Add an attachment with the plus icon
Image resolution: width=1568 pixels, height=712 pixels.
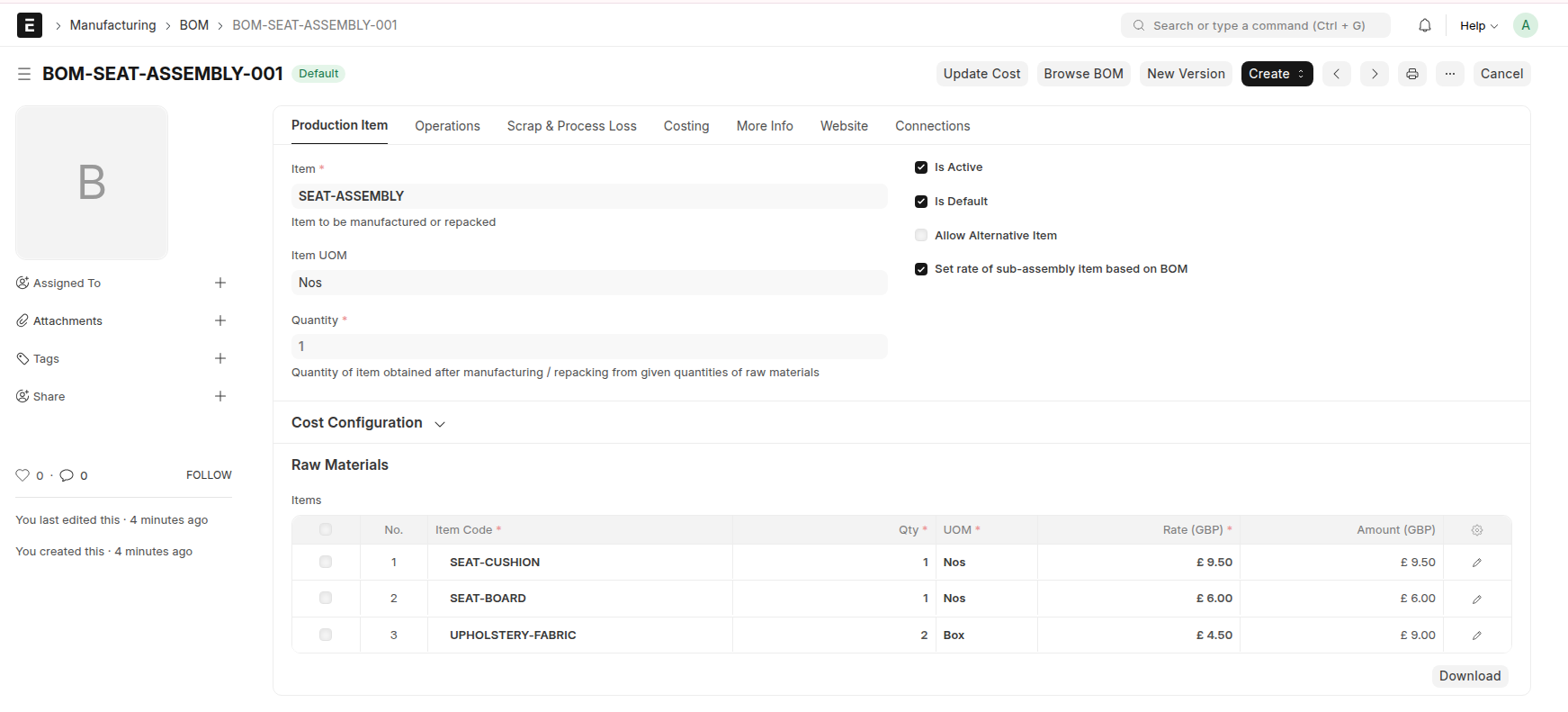coord(220,320)
